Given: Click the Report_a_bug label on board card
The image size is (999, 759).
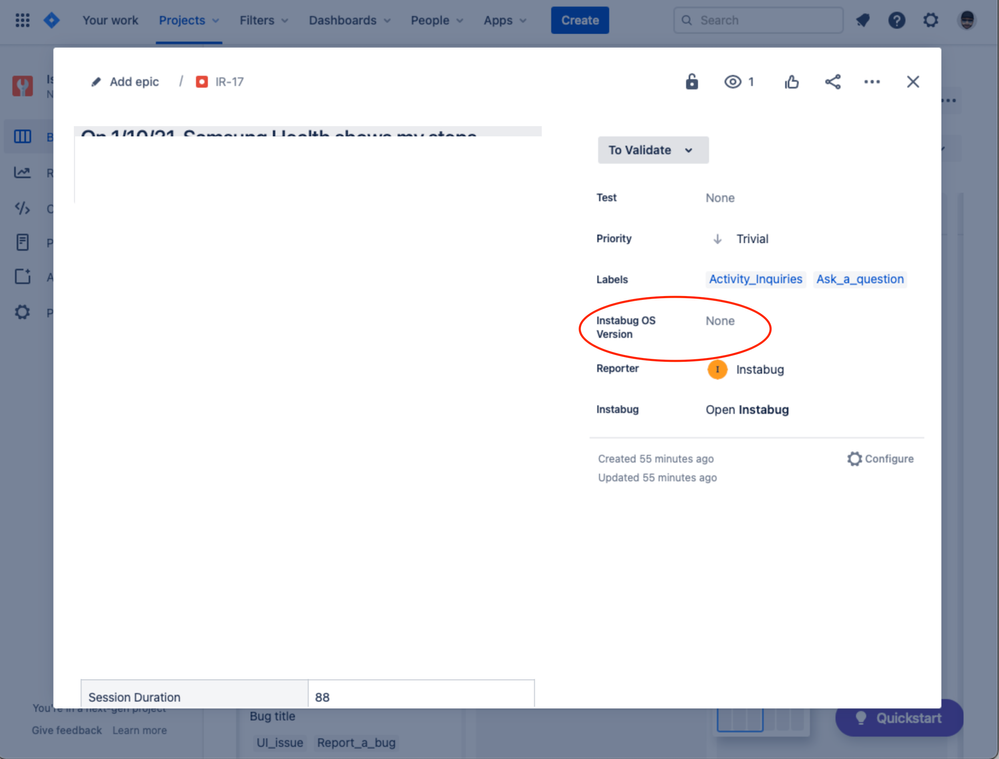Looking at the screenshot, I should pyautogui.click(x=356, y=743).
